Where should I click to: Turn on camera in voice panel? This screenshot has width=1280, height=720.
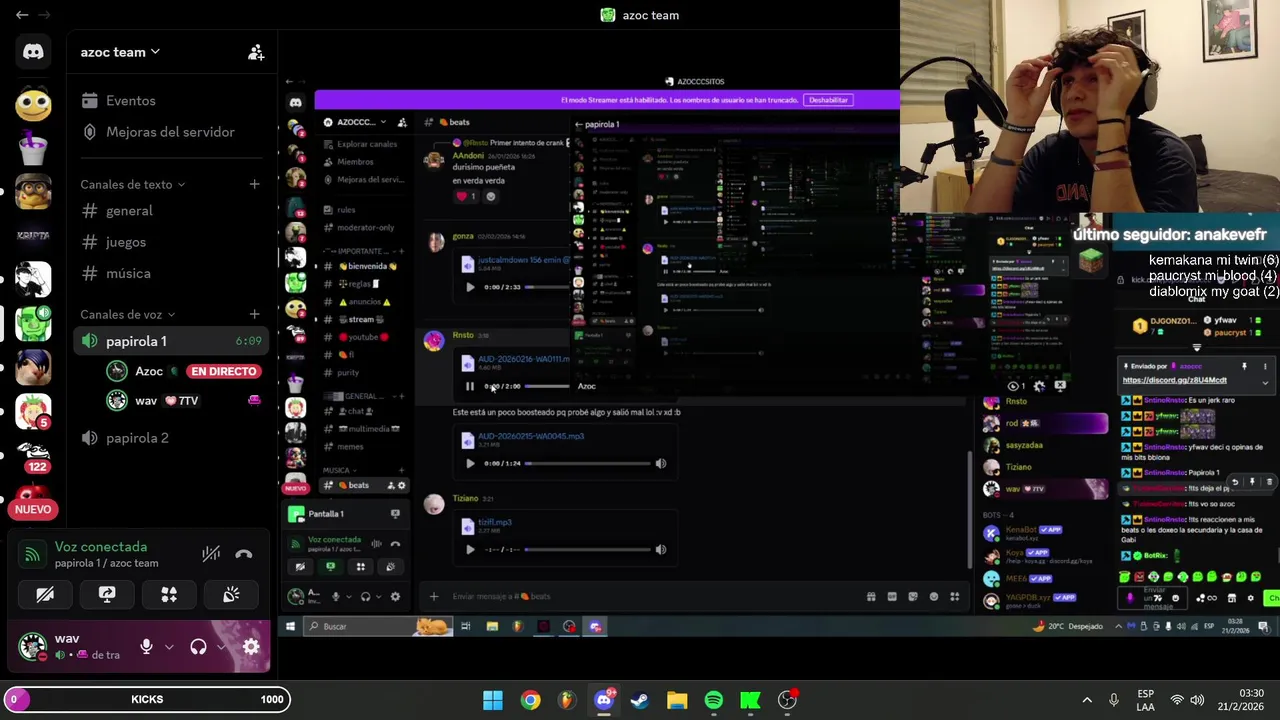tap(45, 594)
